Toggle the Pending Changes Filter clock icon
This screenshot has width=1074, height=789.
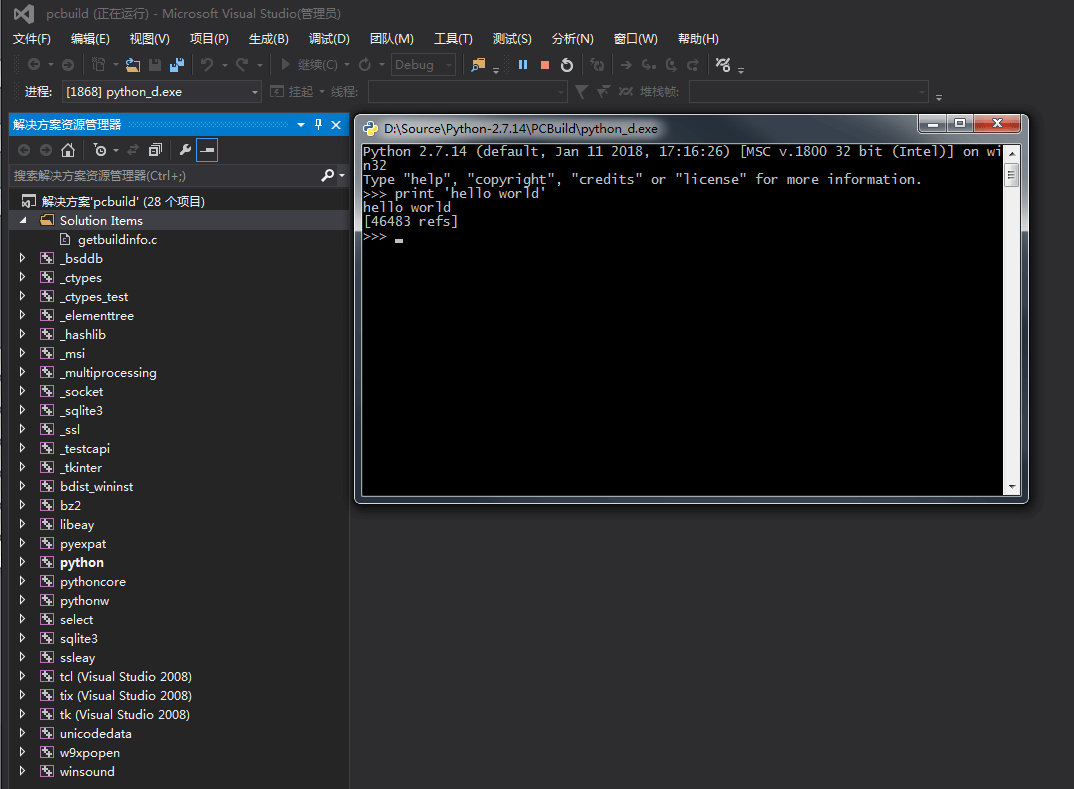100,150
